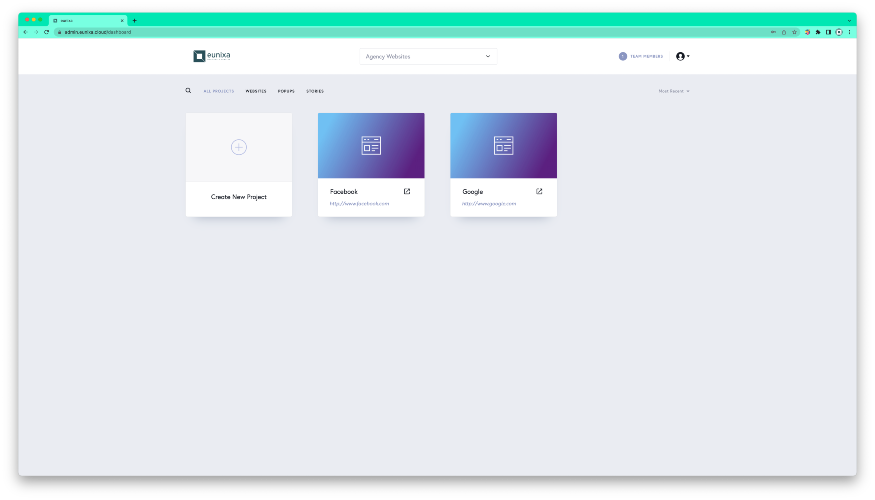Switch to the Popups tab
This screenshot has height=500, width=875.
(286, 91)
